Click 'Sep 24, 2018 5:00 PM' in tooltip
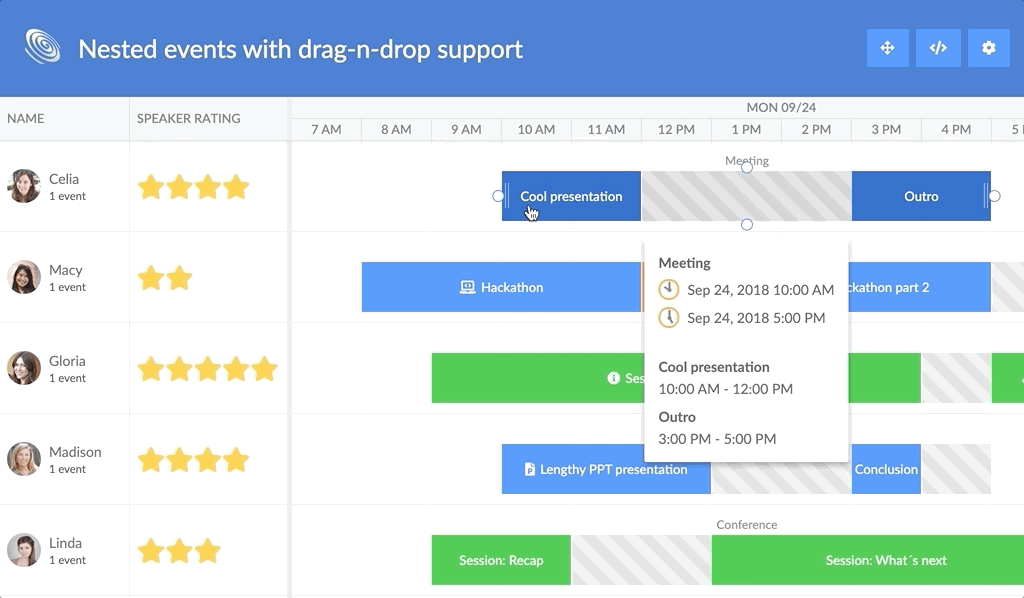Viewport: 1024px width, 598px height. coord(756,318)
